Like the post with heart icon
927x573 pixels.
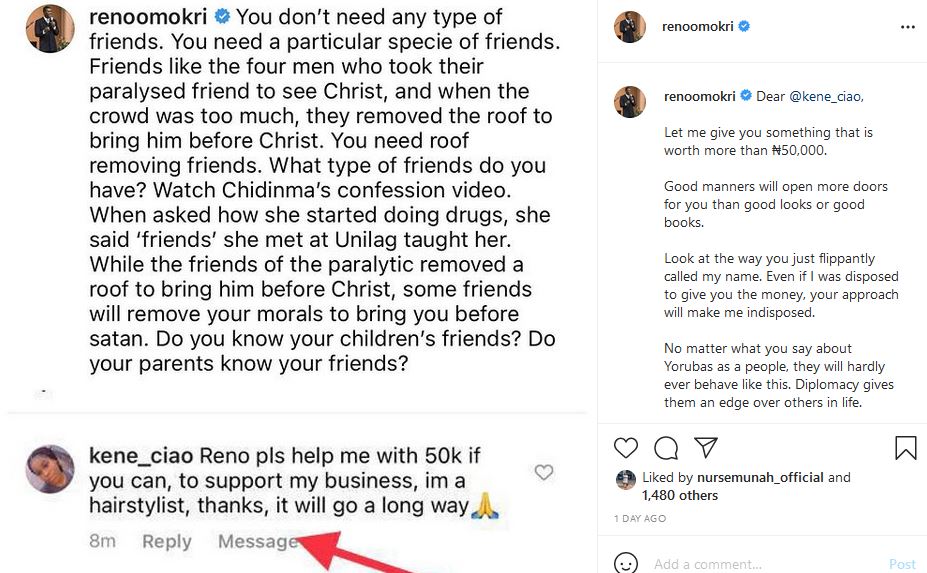(x=626, y=448)
